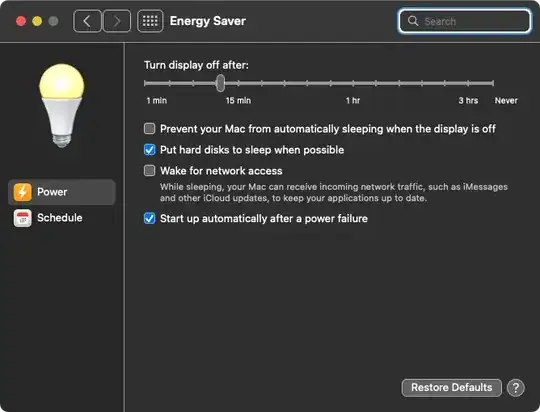The image size is (540, 412).
Task: Close the window with the red button
Action: pos(21,21)
